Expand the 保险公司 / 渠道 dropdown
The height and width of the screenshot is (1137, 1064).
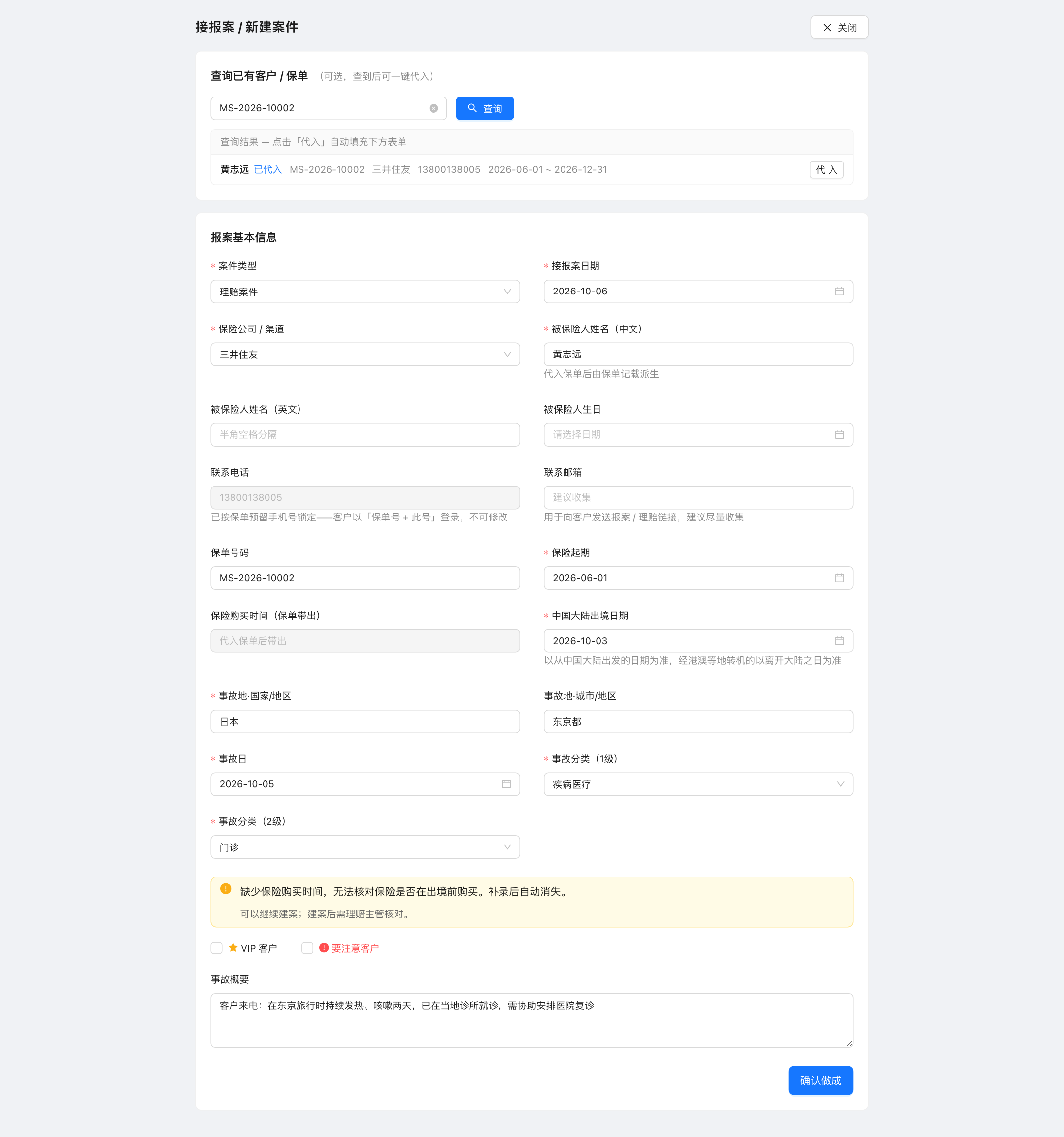[365, 355]
